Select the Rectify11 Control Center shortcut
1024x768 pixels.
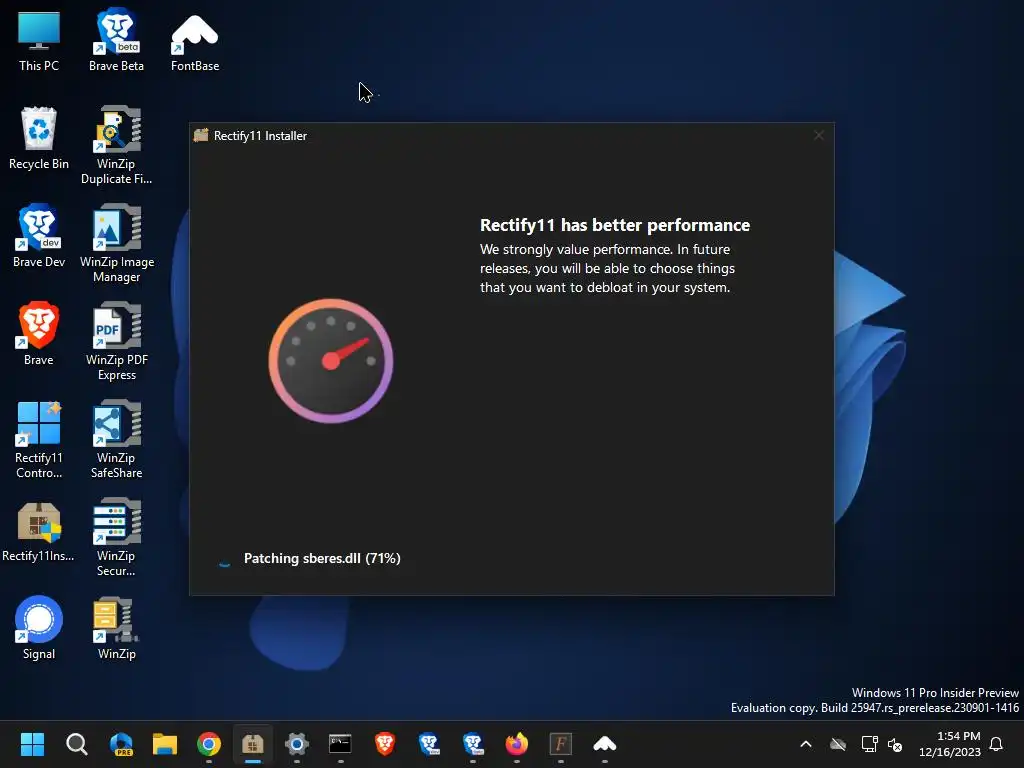click(x=39, y=440)
